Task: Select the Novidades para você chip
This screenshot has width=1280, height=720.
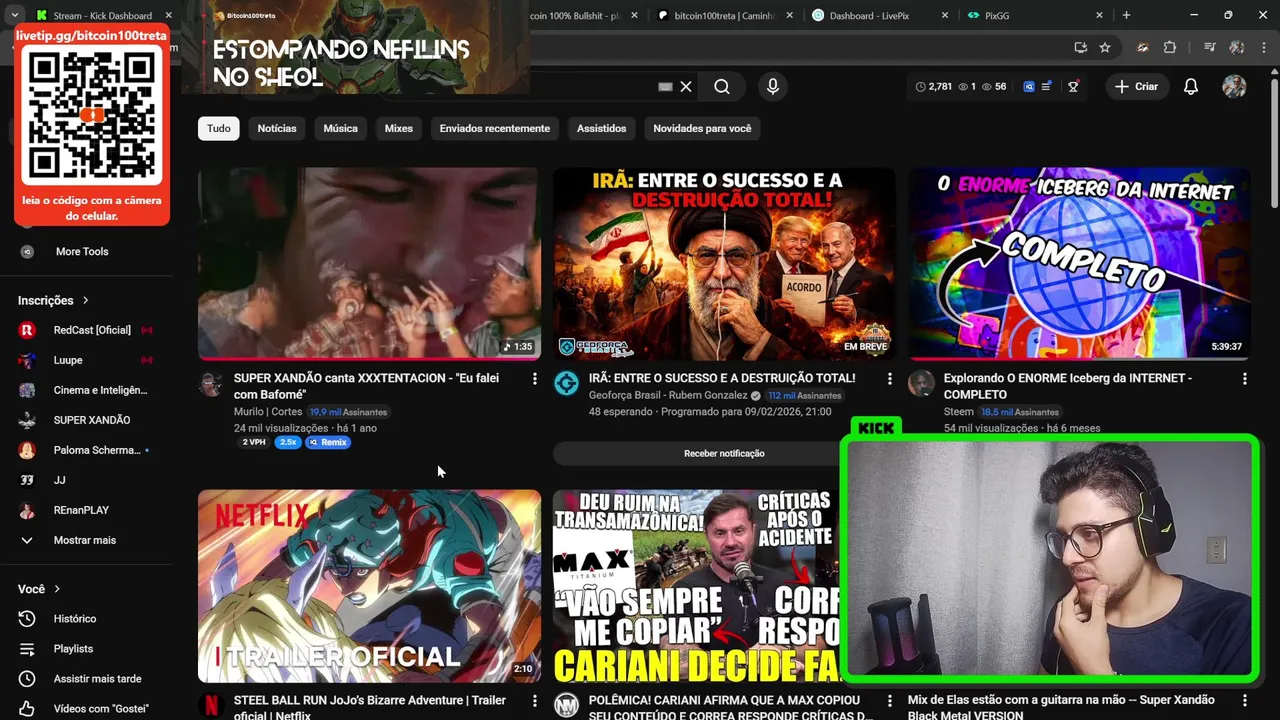Action: pos(702,128)
